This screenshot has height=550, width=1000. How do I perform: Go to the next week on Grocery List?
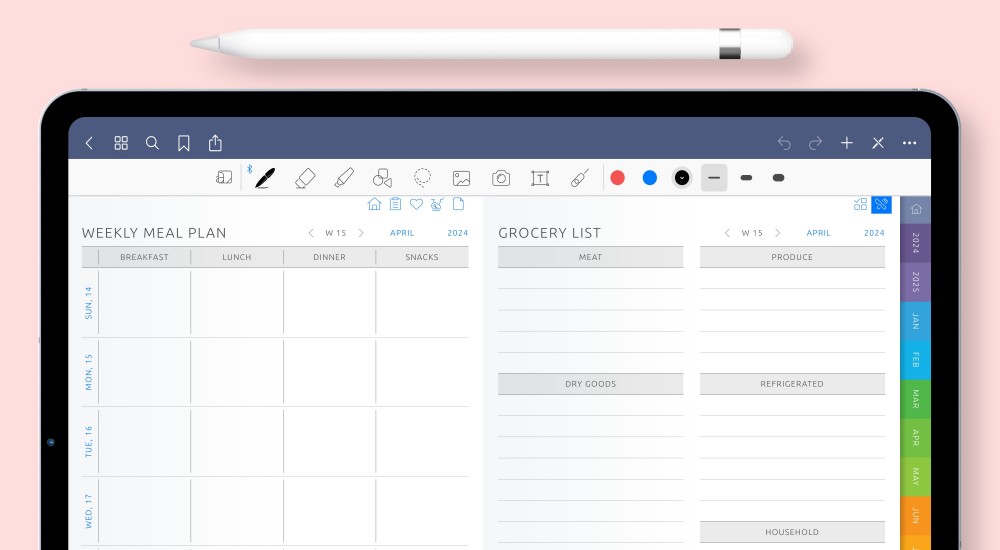(777, 233)
